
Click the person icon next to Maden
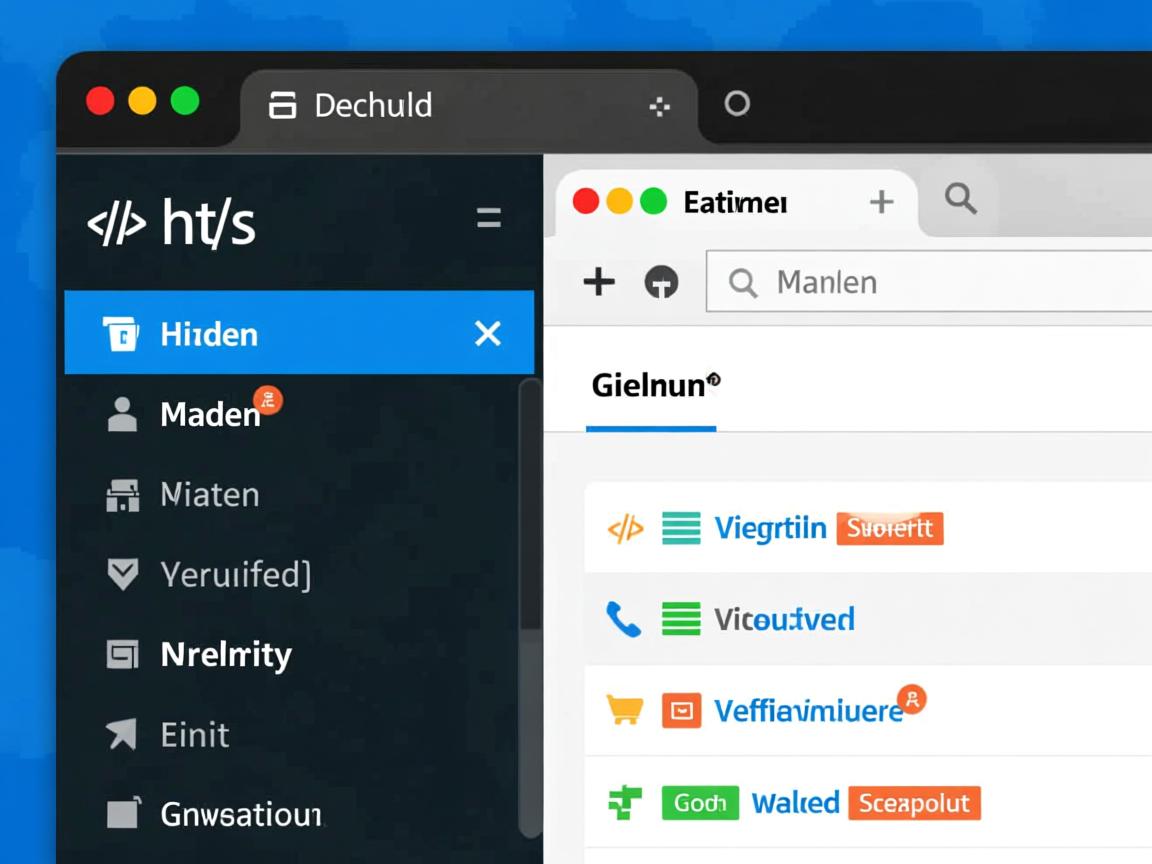coord(122,414)
